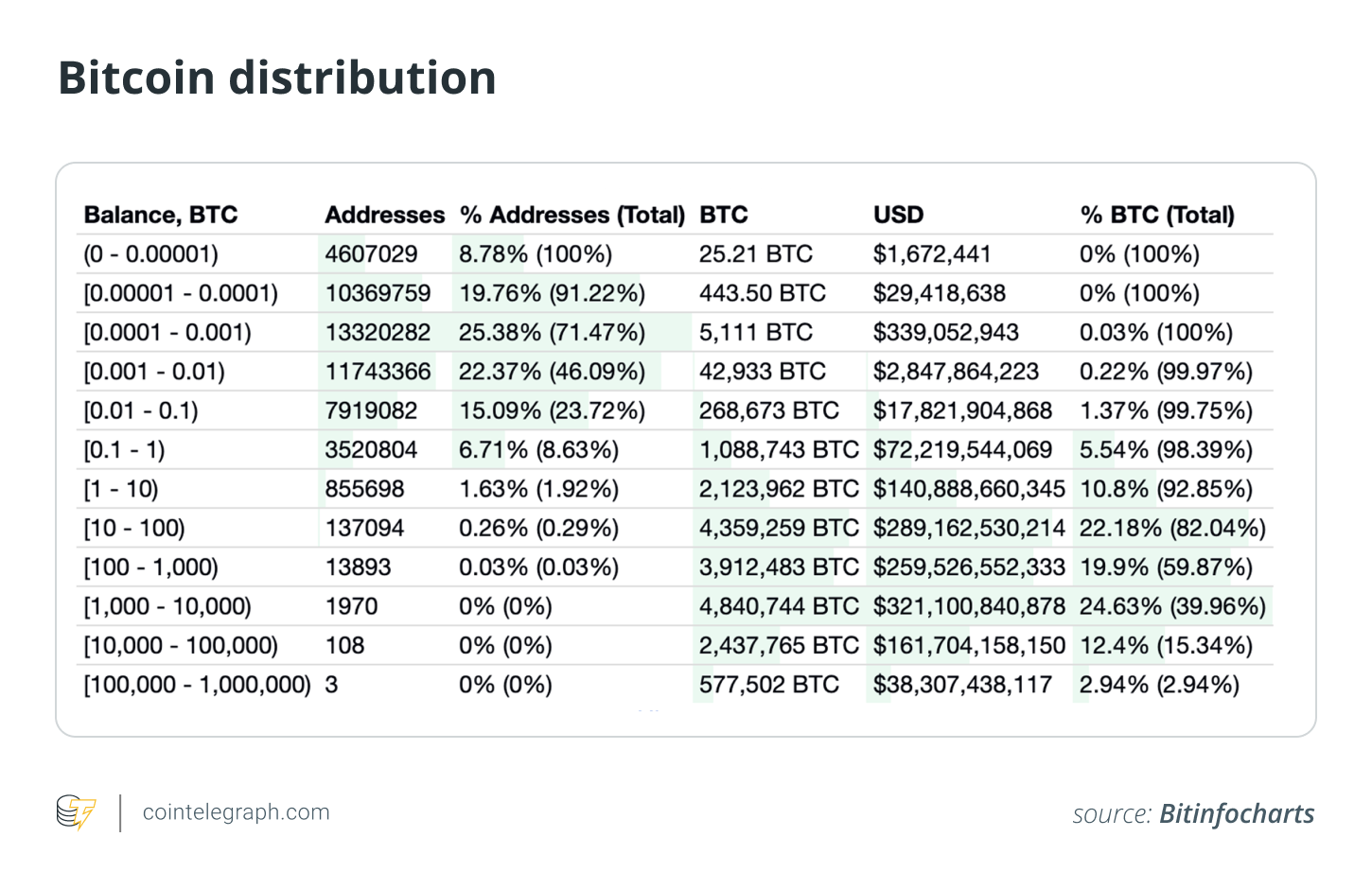Select the [1 - 10) balance row label

pyautogui.click(x=121, y=489)
